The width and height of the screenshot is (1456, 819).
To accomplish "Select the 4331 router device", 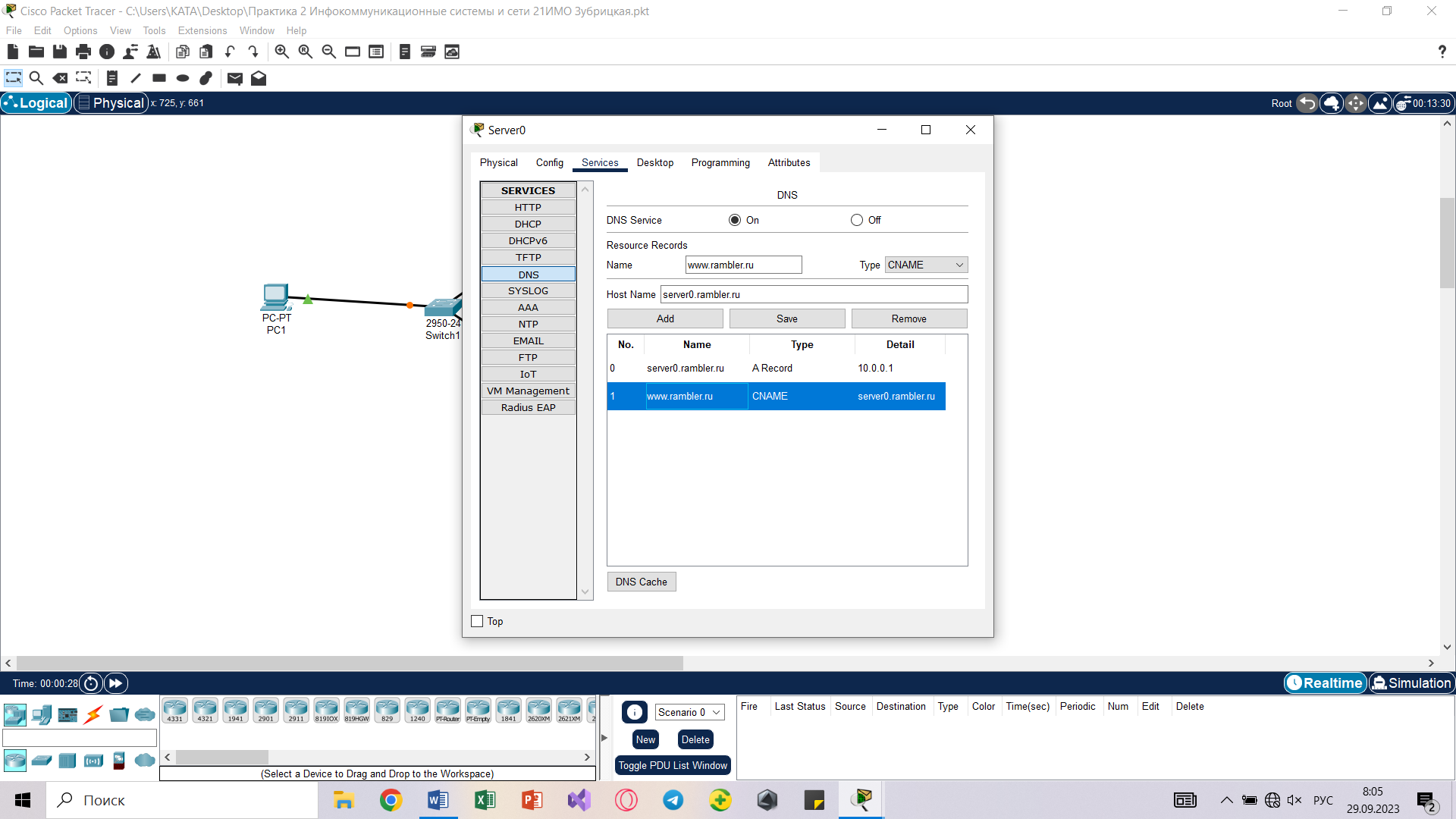I will (x=175, y=711).
